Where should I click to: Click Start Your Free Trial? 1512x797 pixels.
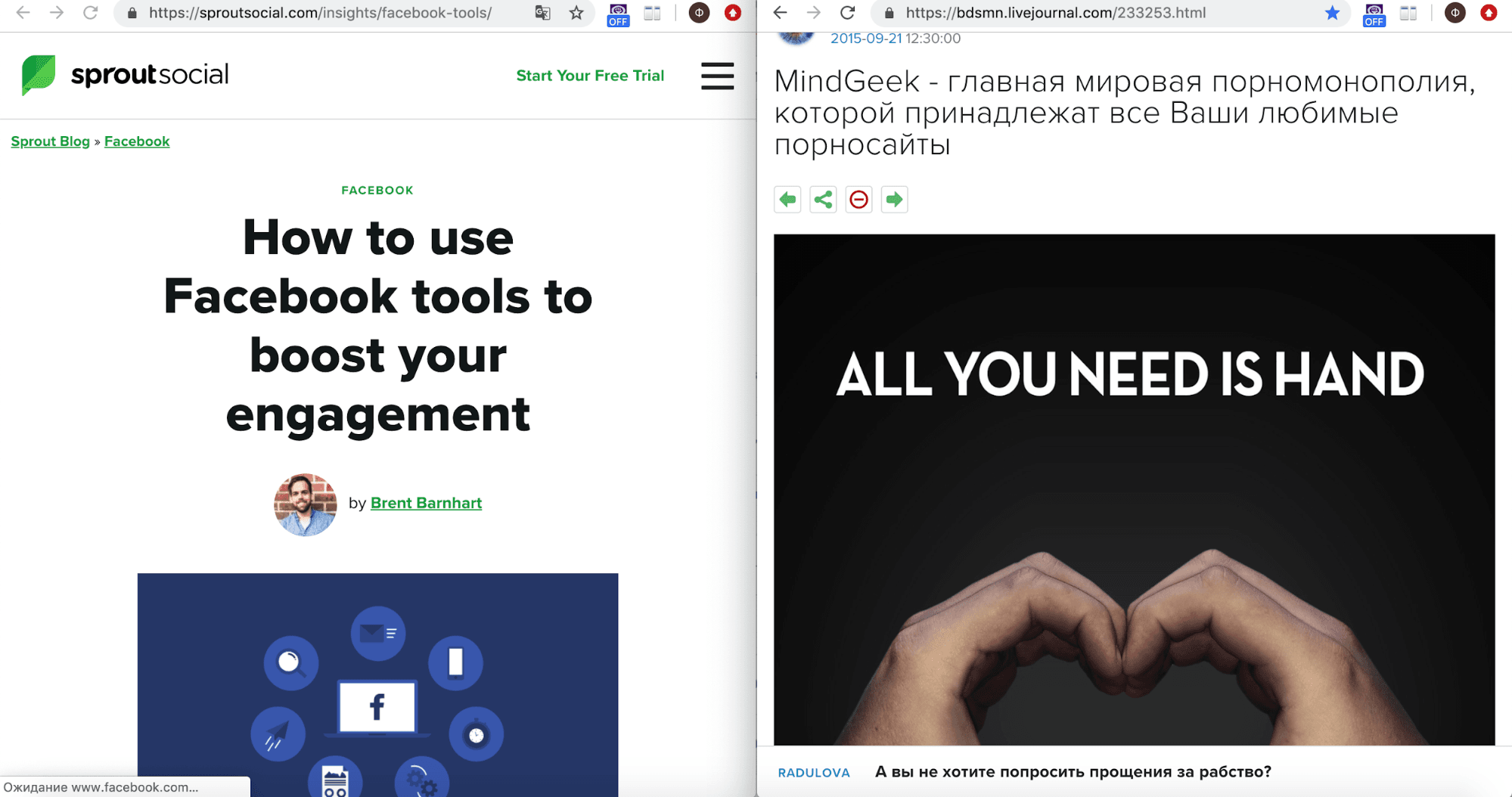click(590, 76)
